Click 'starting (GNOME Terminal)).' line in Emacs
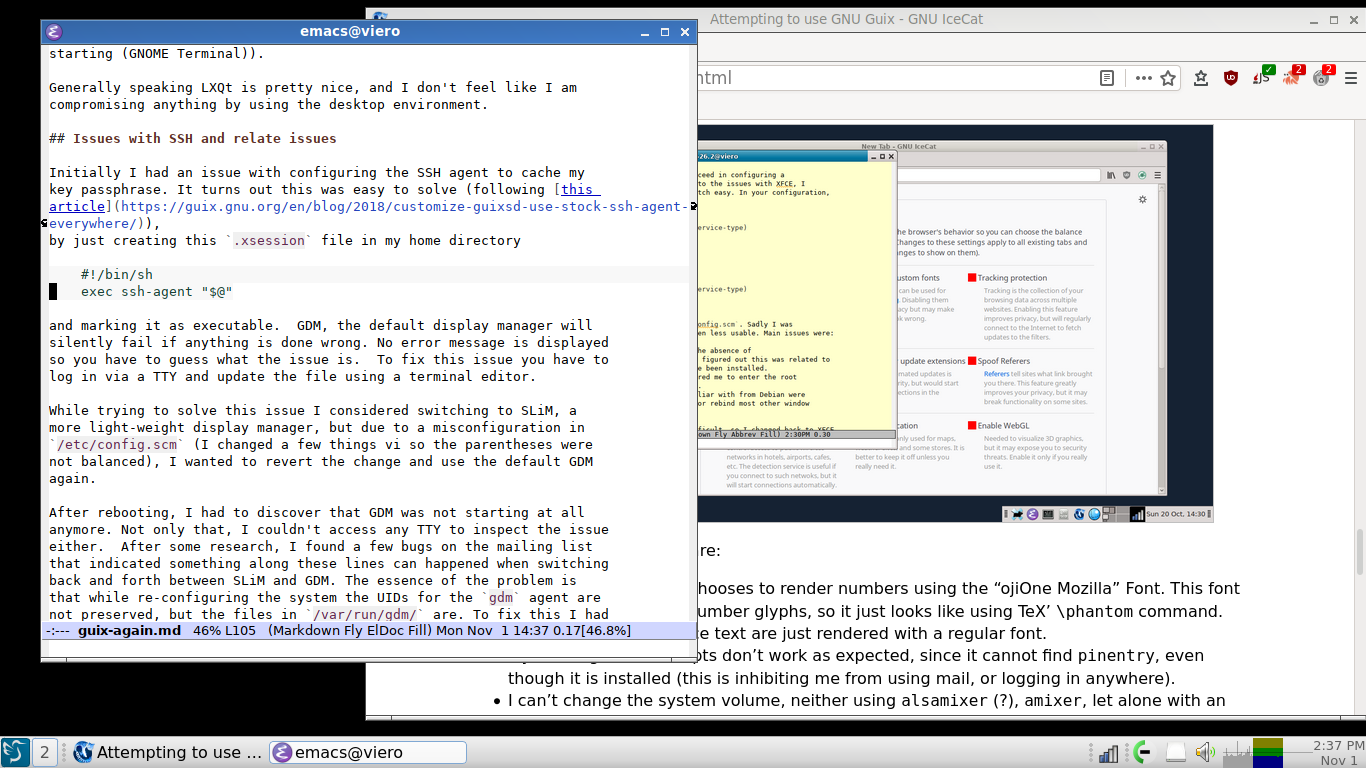The width and height of the screenshot is (1366, 768). (x=157, y=53)
